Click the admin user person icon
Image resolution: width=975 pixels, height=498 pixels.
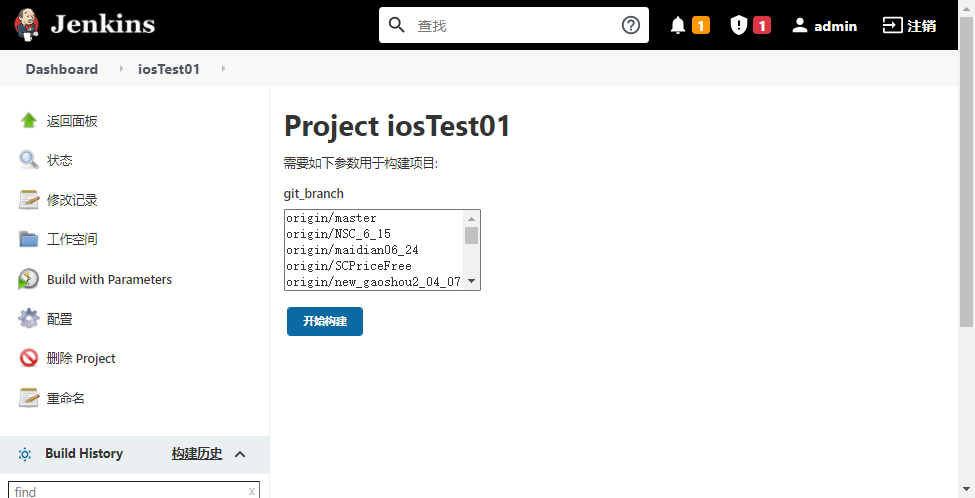coord(800,25)
